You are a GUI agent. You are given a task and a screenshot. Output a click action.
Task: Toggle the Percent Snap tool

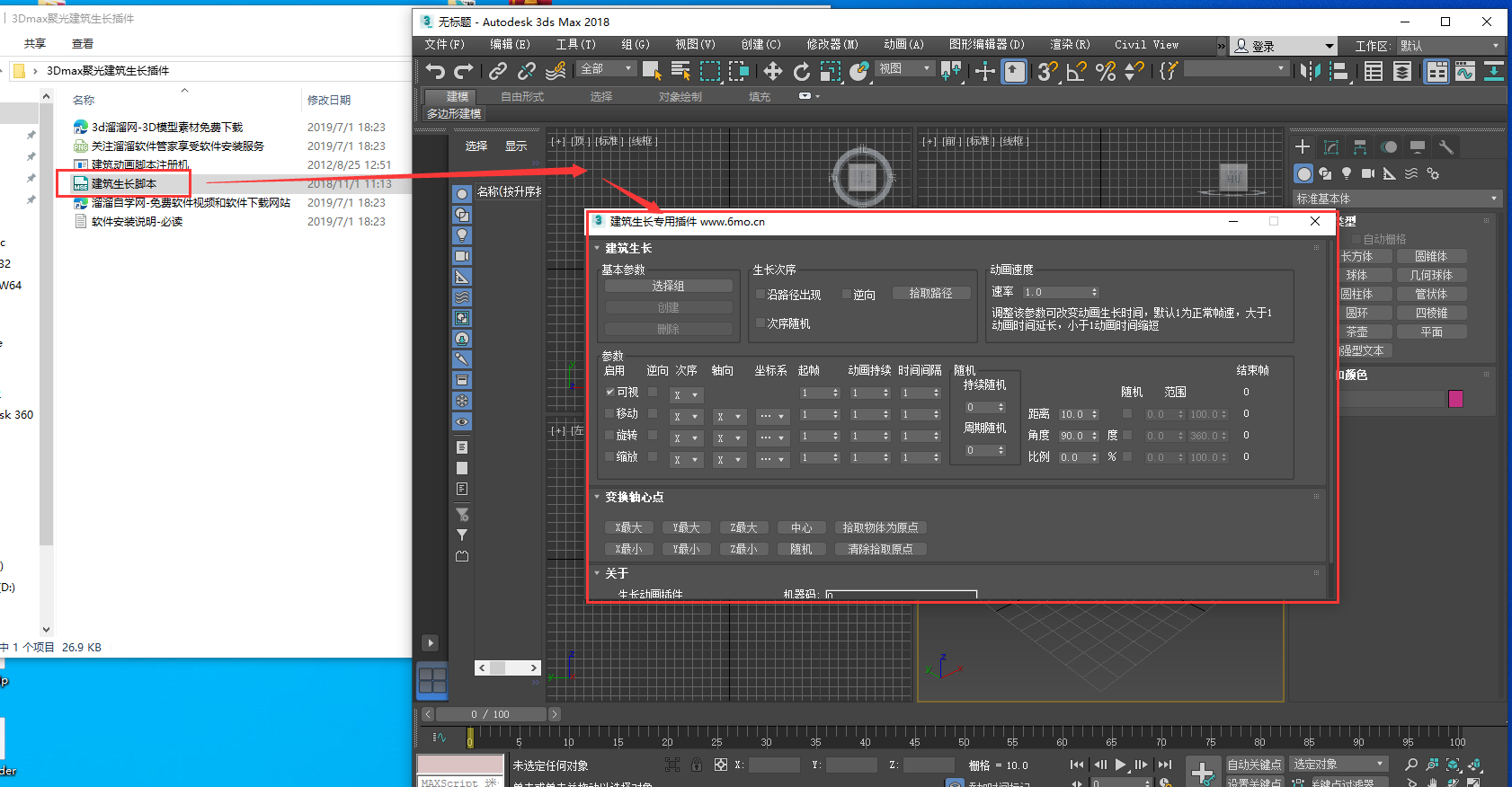coord(1106,71)
